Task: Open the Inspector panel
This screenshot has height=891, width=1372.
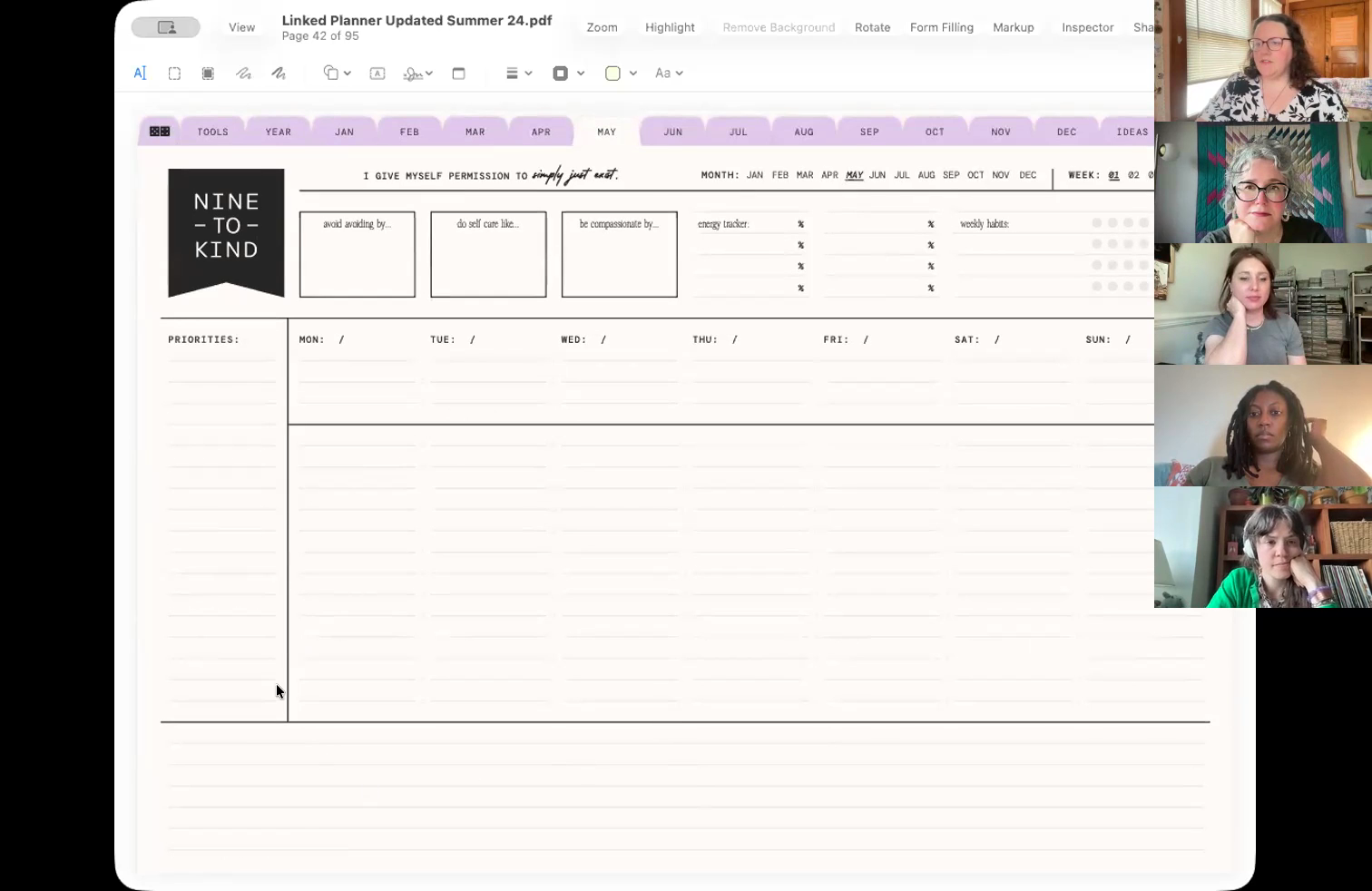Action: point(1087,27)
